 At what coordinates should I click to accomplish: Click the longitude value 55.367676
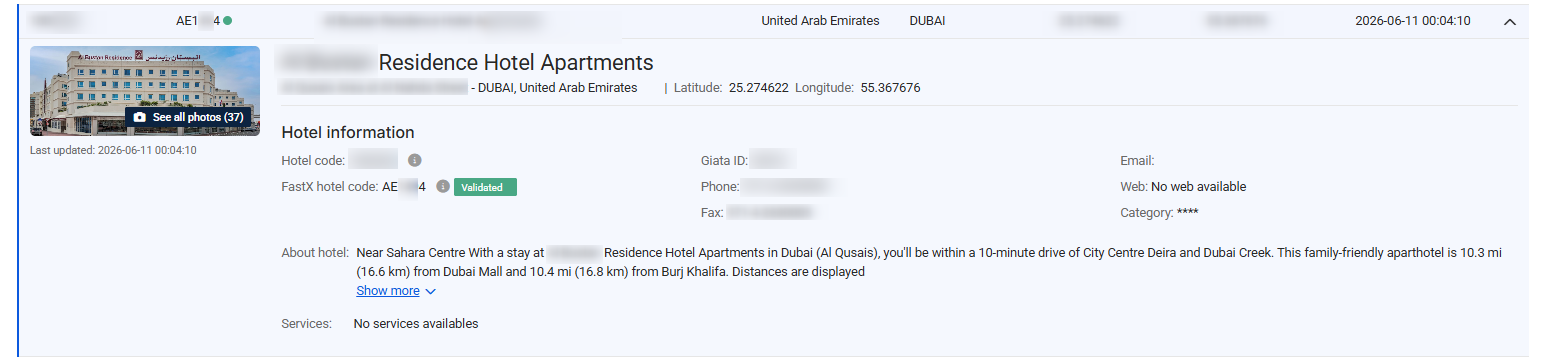(889, 88)
